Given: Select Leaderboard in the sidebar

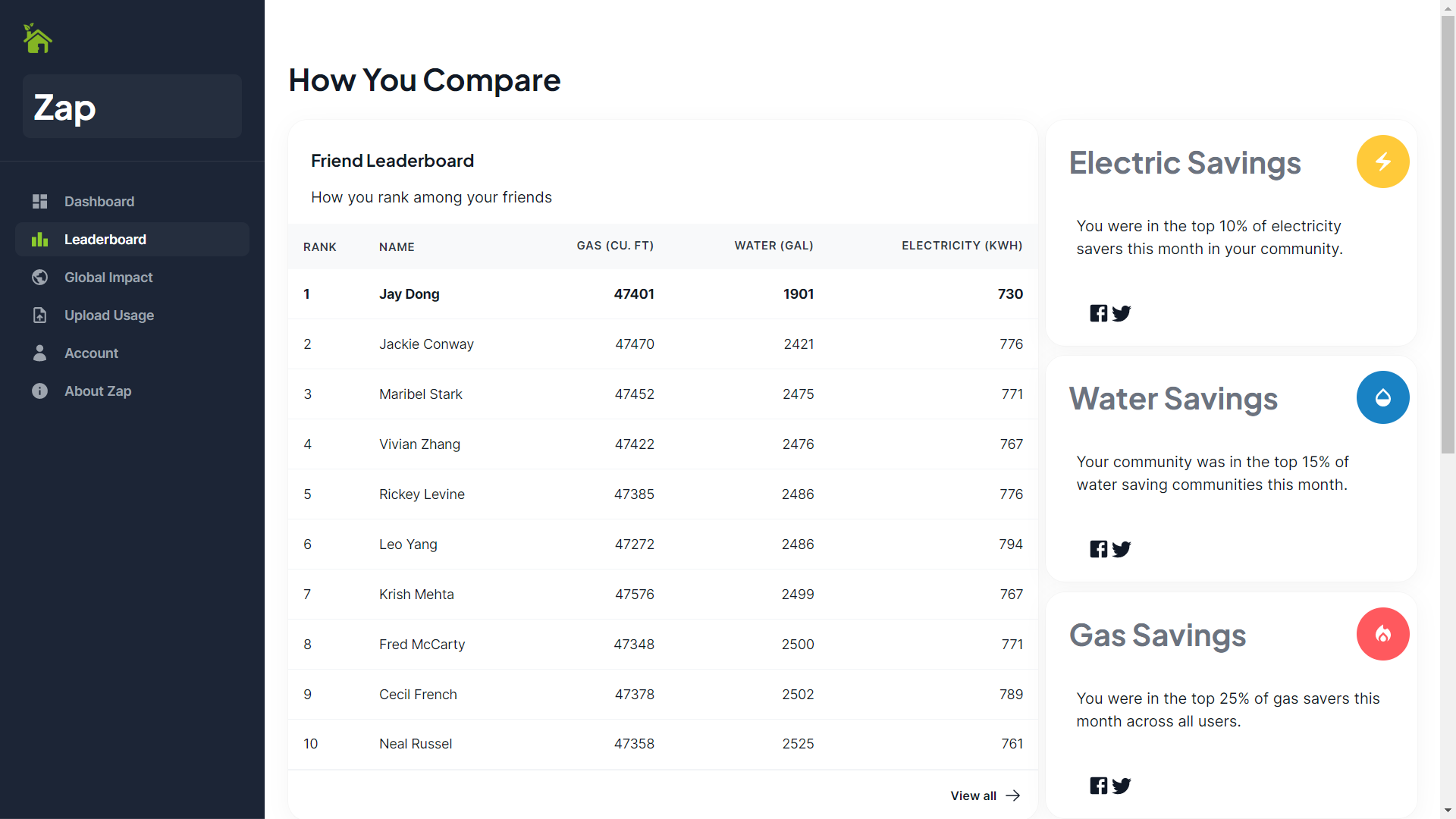Looking at the screenshot, I should 105,240.
